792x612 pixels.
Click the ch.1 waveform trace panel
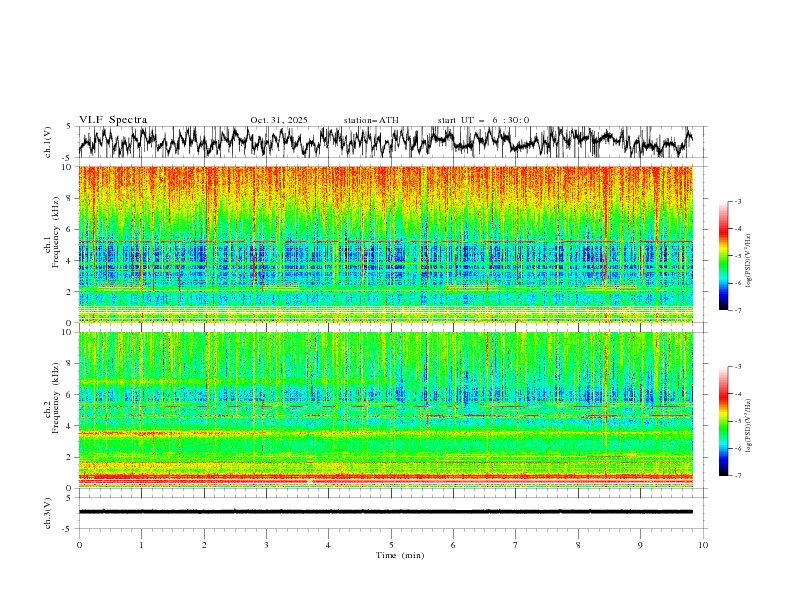point(391,142)
